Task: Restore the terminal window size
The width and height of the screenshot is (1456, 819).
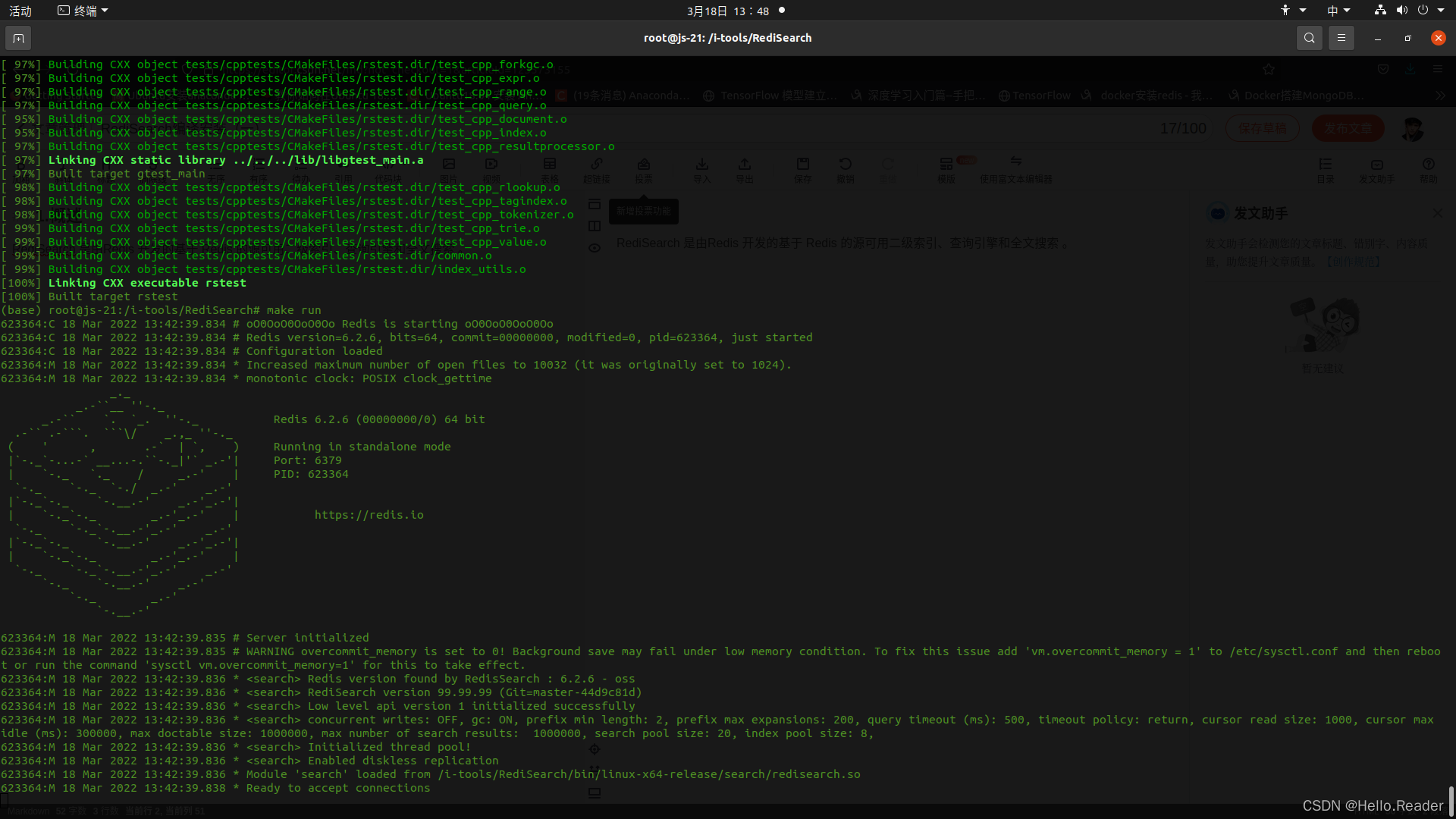Action: click(1407, 38)
